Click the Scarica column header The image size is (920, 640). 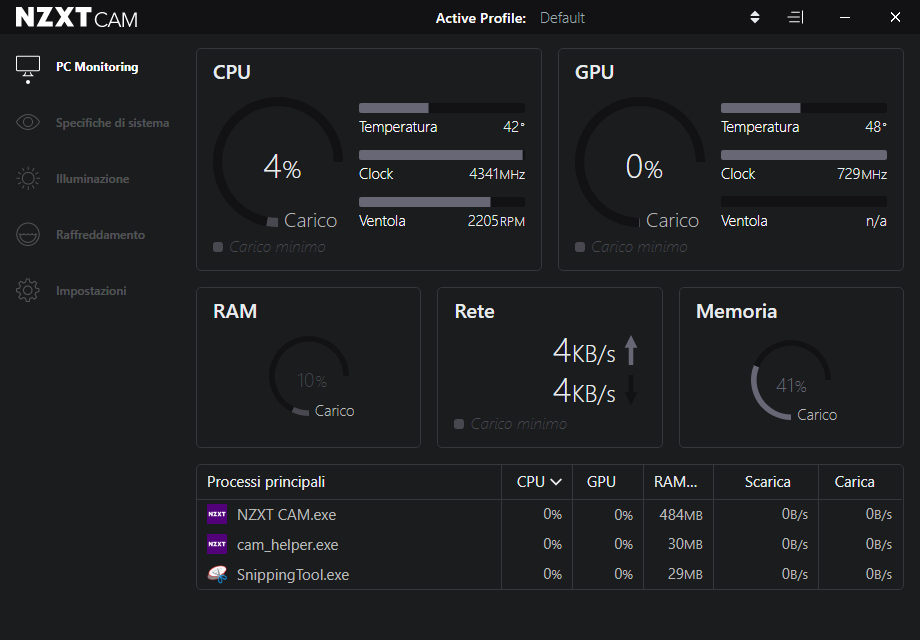[x=767, y=482]
